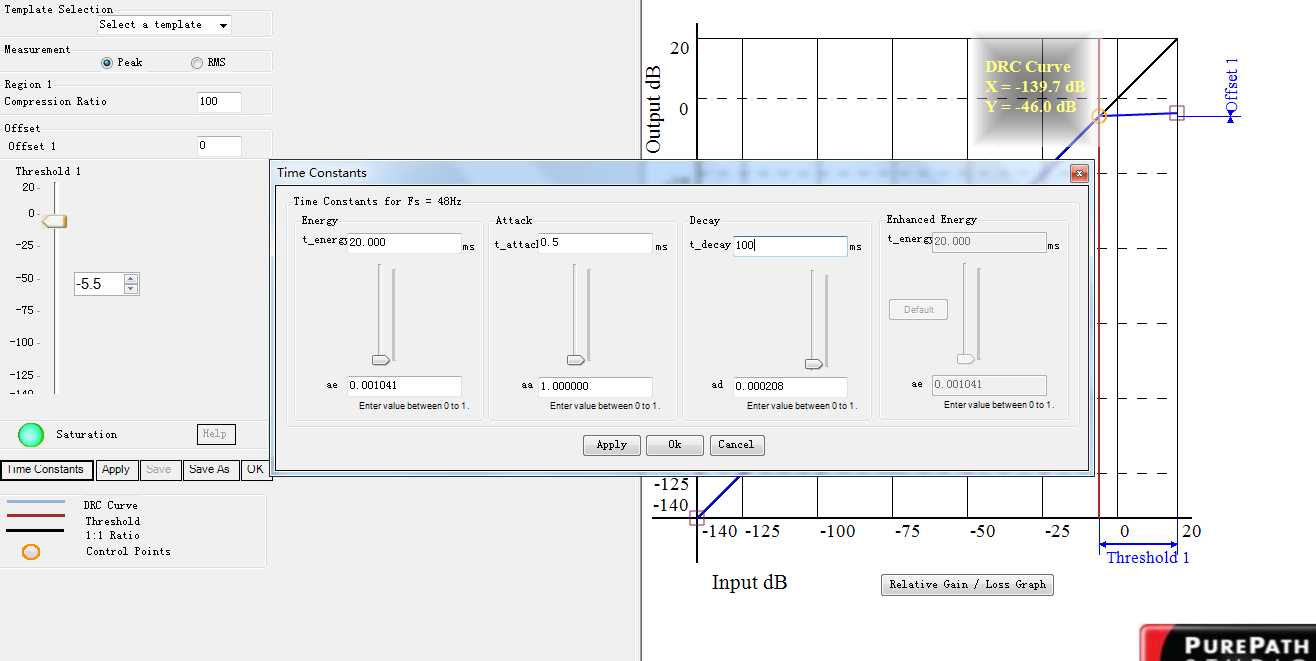Click the OK button in the main panel
The image size is (1316, 661).
255,469
